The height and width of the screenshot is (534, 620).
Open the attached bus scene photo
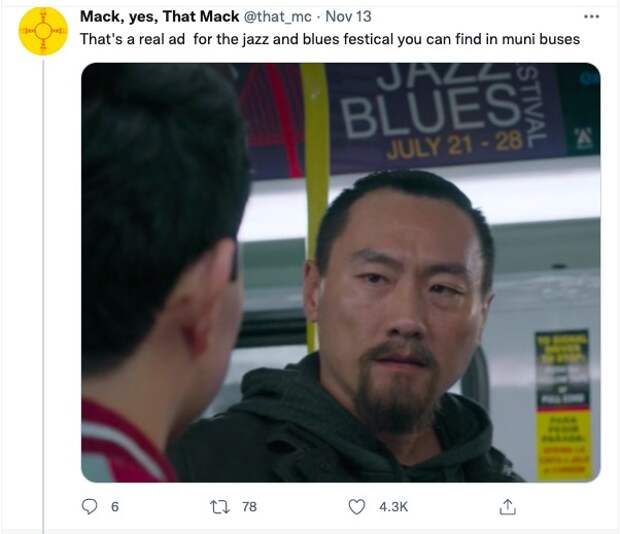[x=341, y=272]
